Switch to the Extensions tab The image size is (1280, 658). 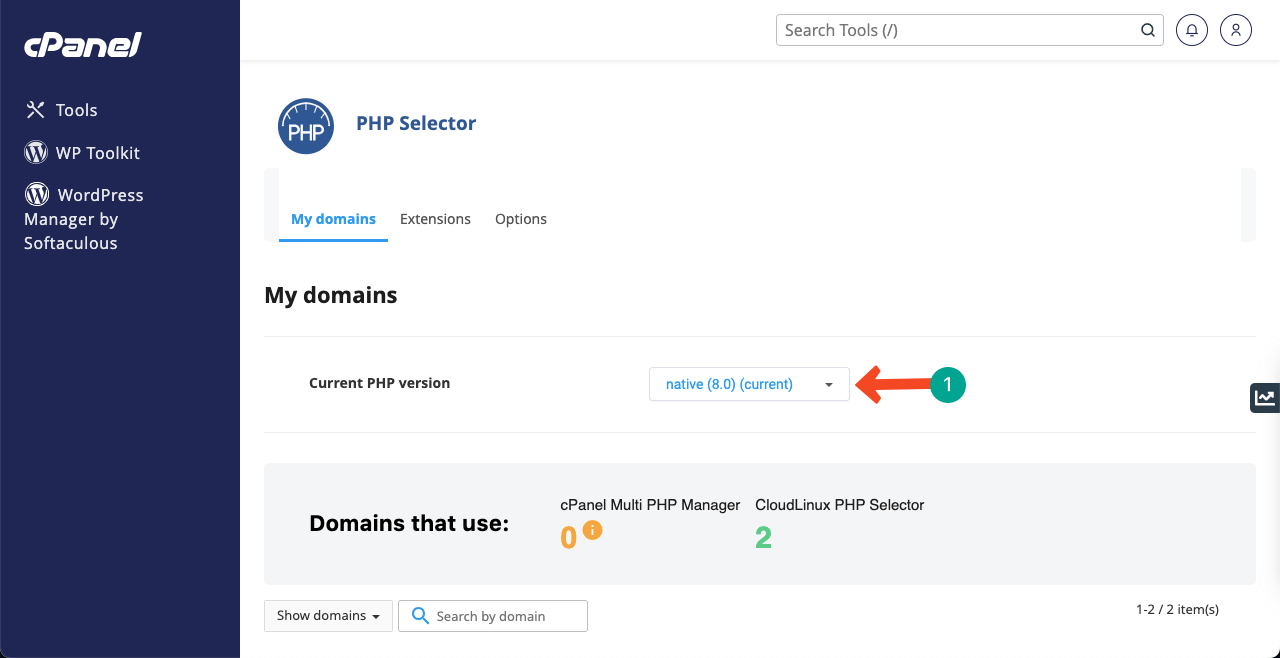point(435,219)
